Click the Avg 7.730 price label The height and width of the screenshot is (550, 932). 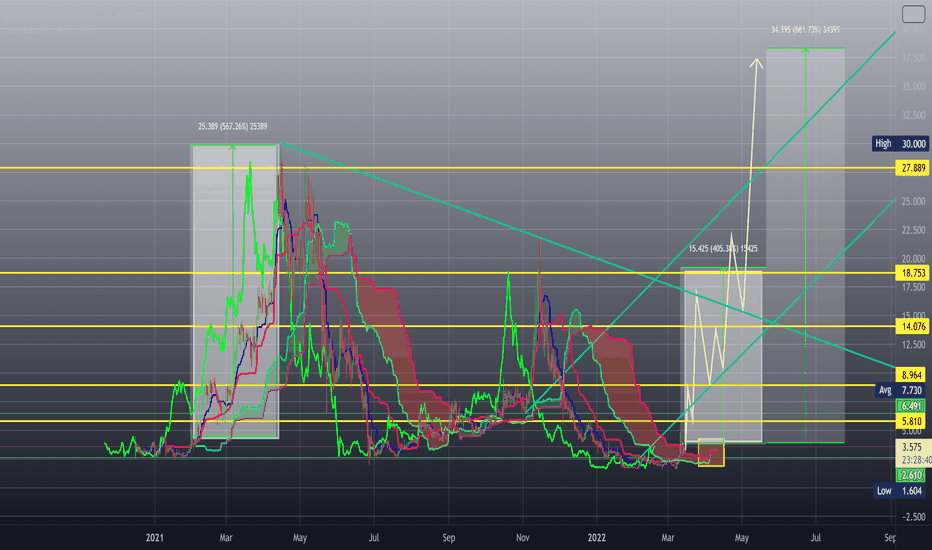(900, 390)
